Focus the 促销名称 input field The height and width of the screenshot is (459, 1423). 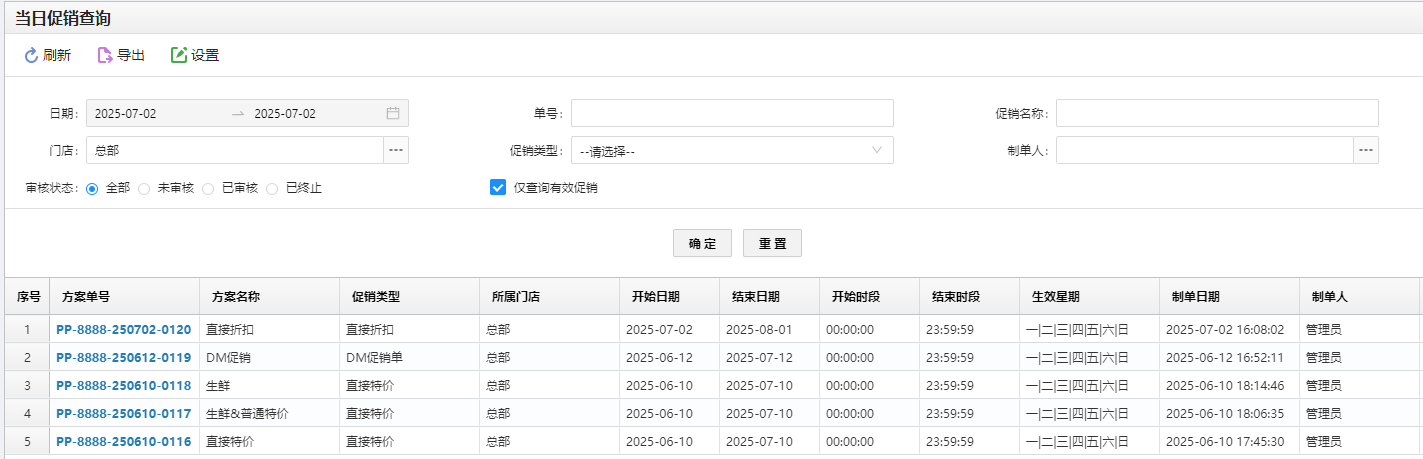click(x=1217, y=113)
